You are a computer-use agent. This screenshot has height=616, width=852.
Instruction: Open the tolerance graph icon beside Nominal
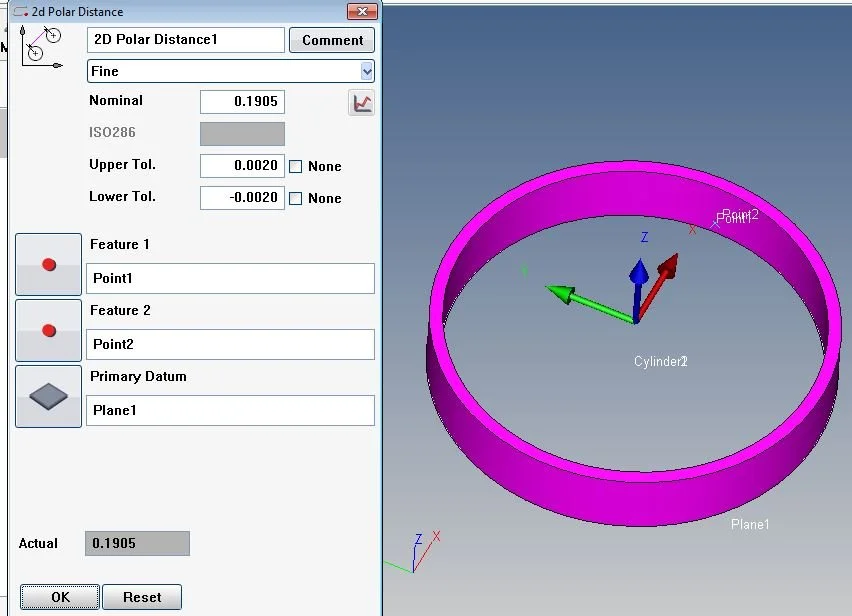[x=361, y=101]
